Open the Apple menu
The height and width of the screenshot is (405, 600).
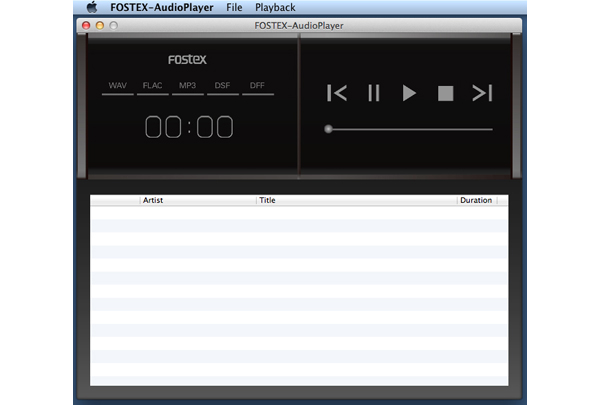(x=92, y=7)
